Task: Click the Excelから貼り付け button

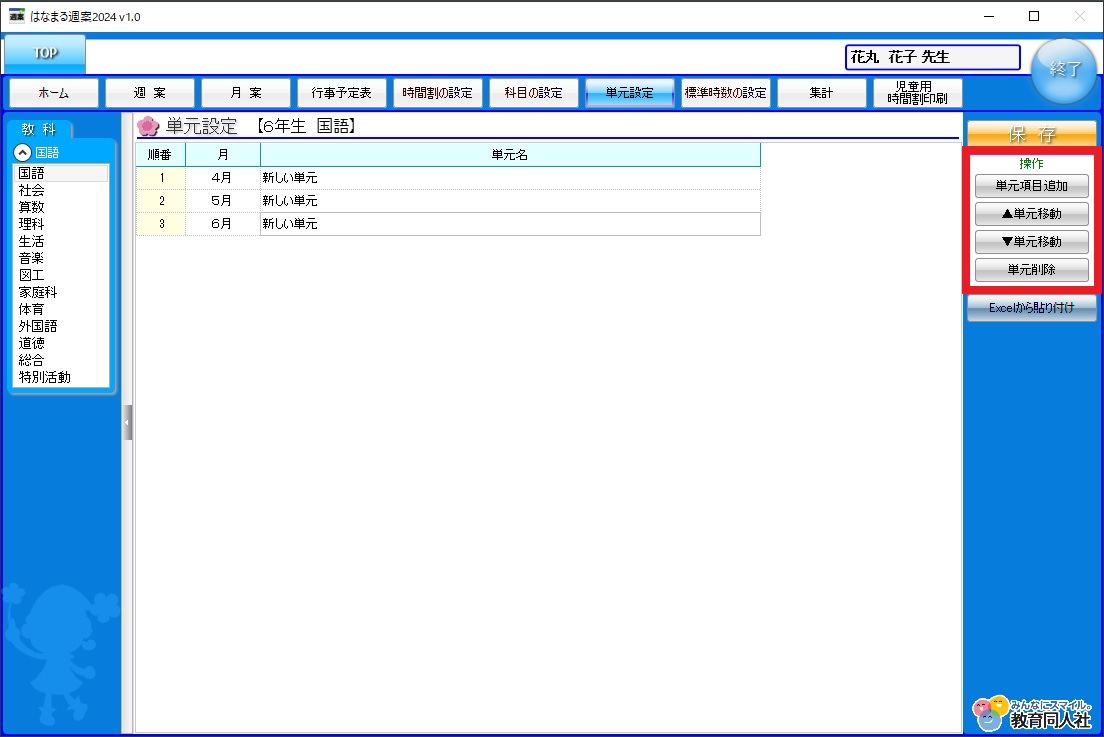Action: click(1031, 308)
